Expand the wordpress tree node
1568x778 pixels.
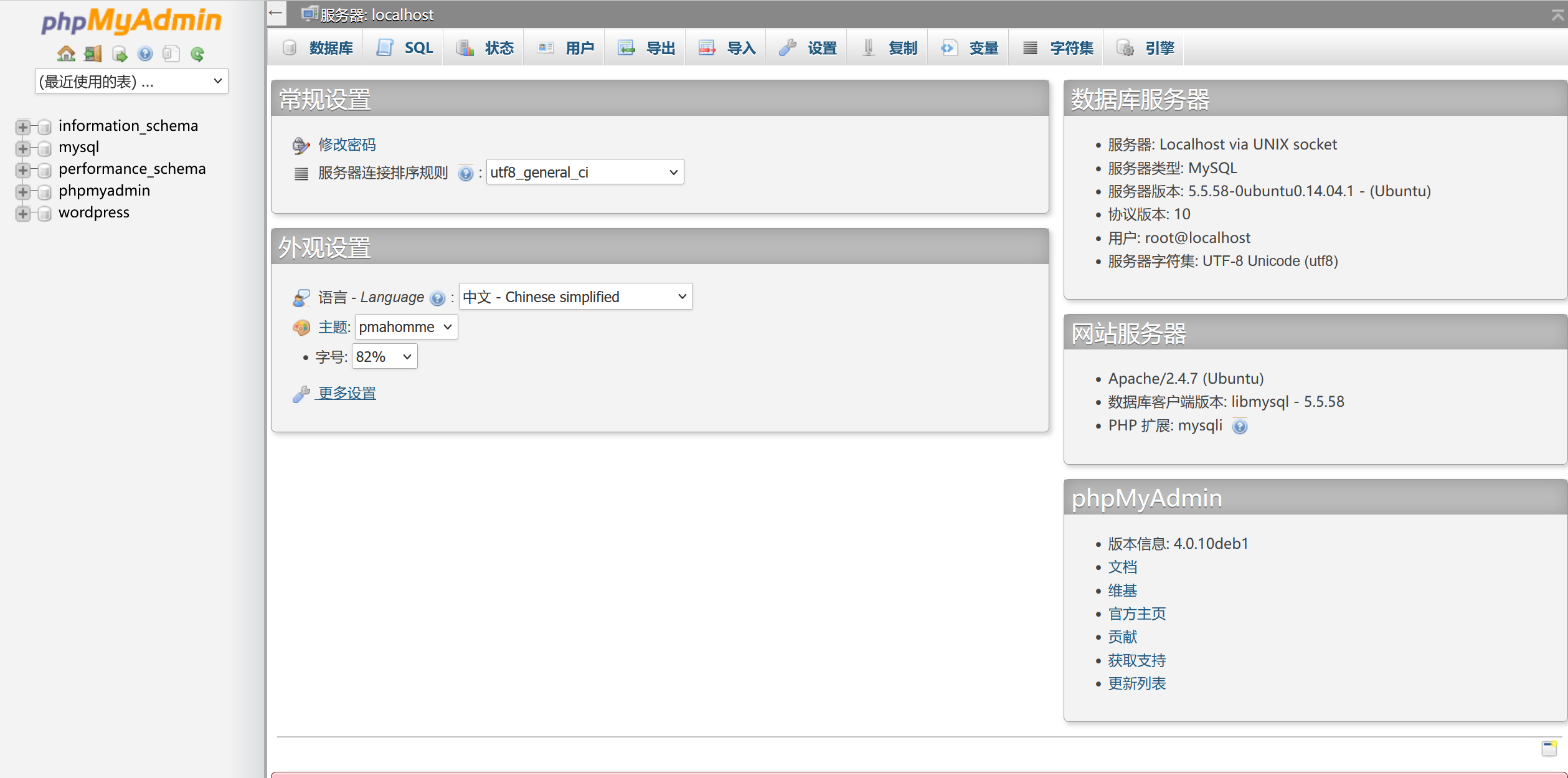22,214
